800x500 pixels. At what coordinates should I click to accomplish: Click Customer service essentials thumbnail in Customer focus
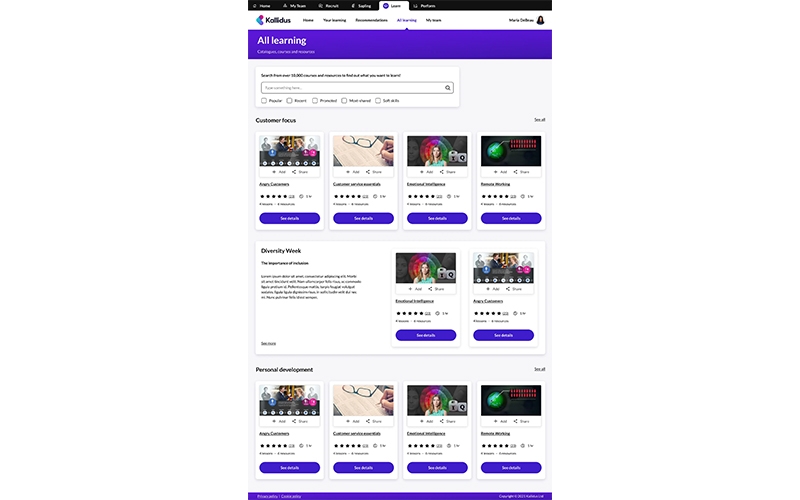pyautogui.click(x=363, y=151)
